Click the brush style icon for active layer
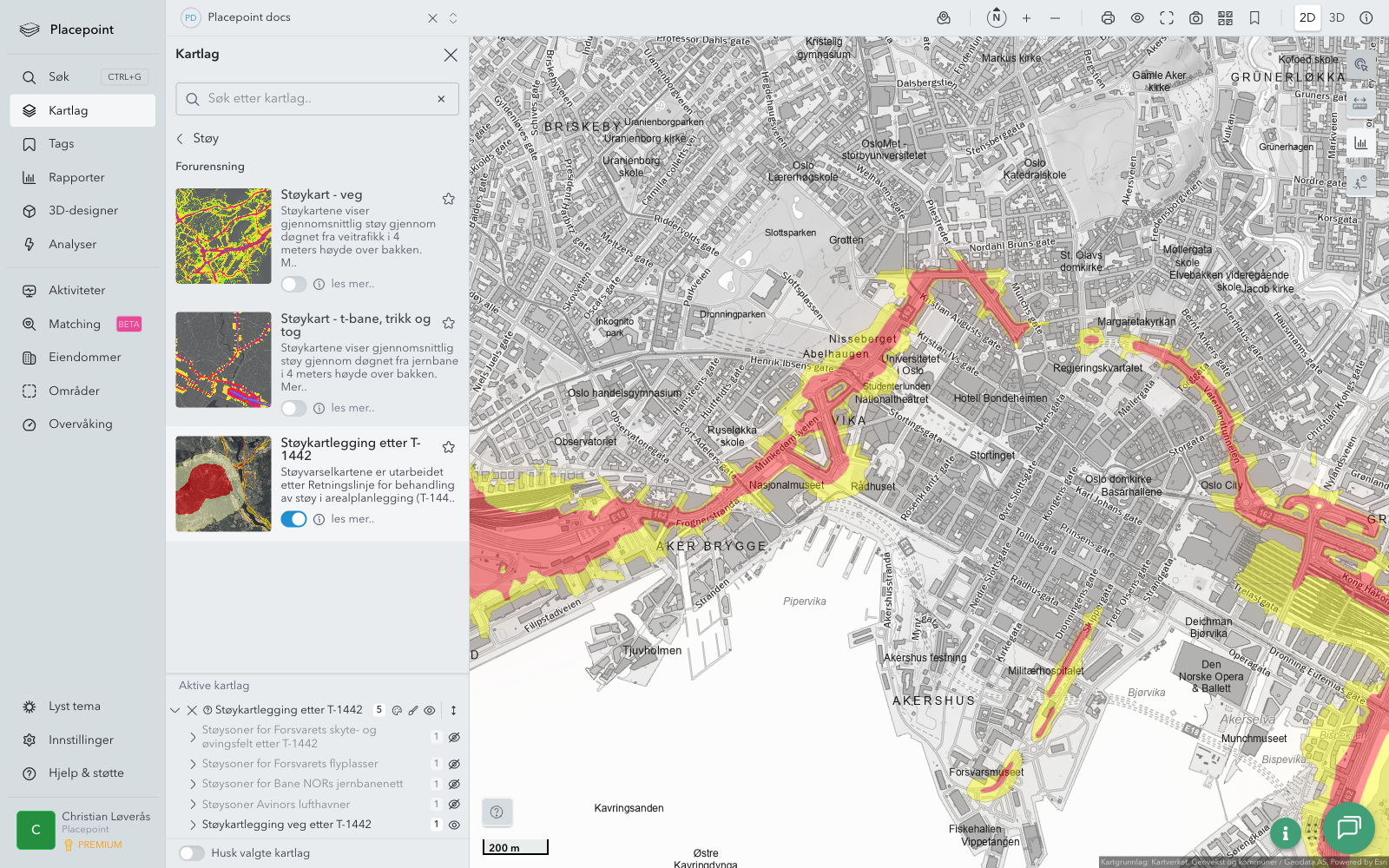 (x=413, y=710)
